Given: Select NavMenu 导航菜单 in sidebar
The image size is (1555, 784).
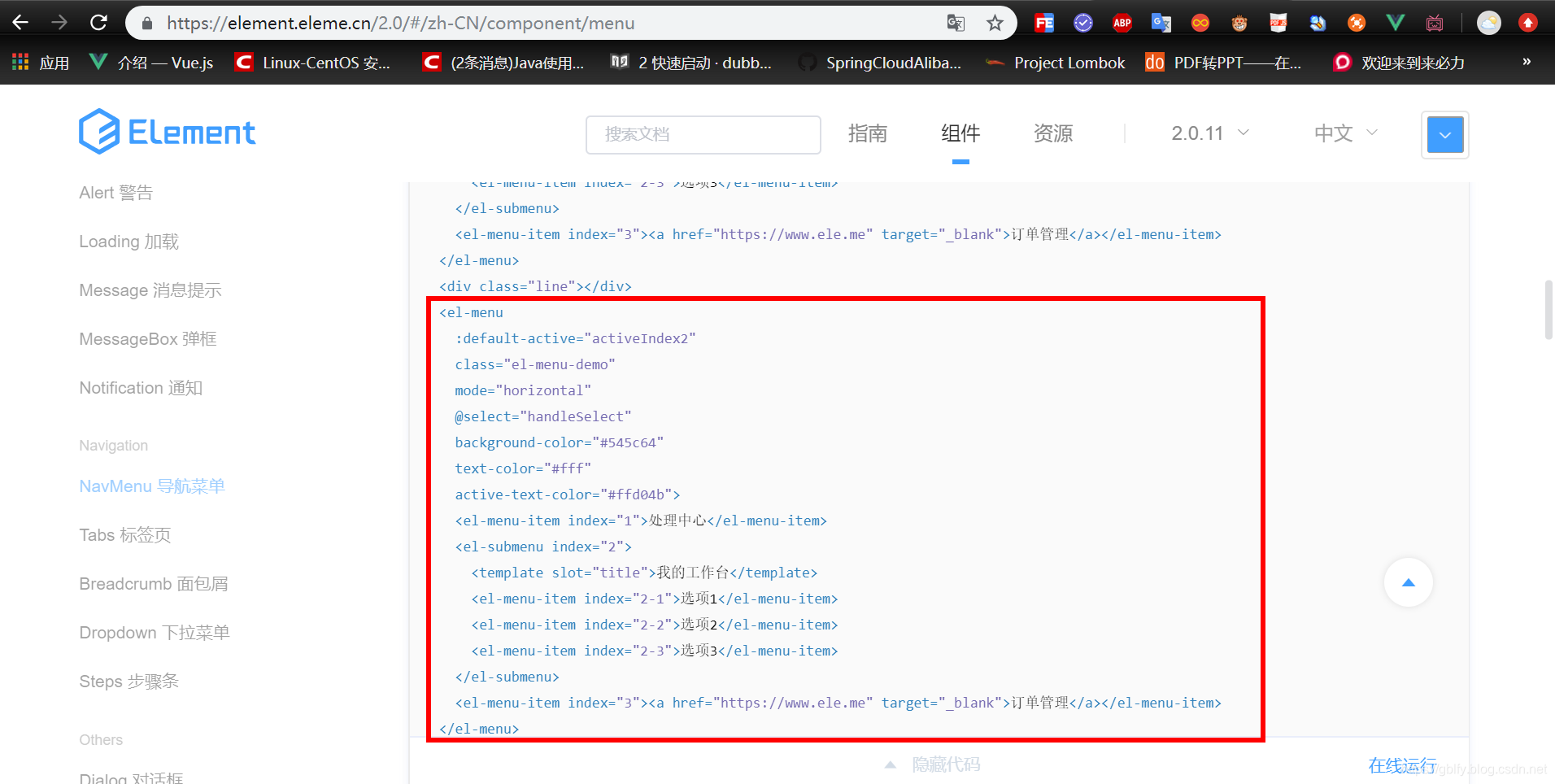Looking at the screenshot, I should point(152,486).
